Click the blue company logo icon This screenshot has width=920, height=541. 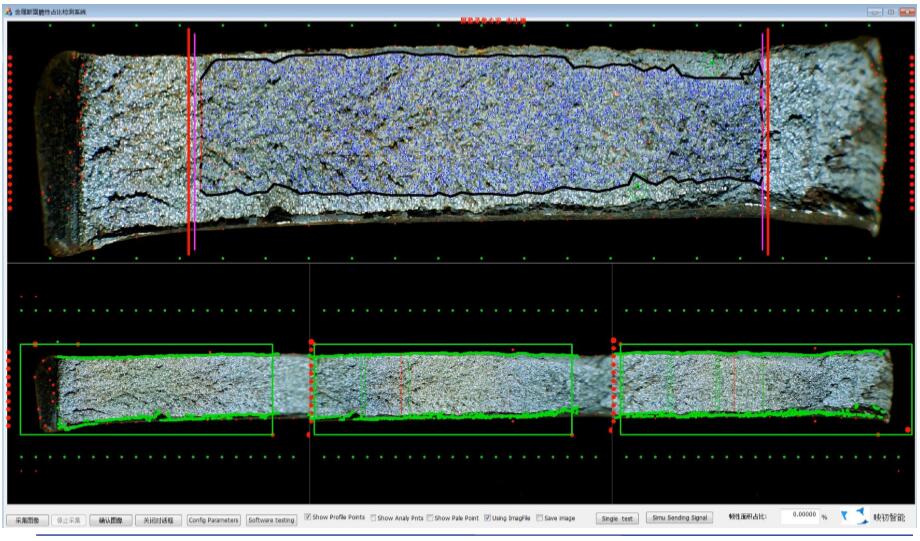pyautogui.click(x=854, y=517)
